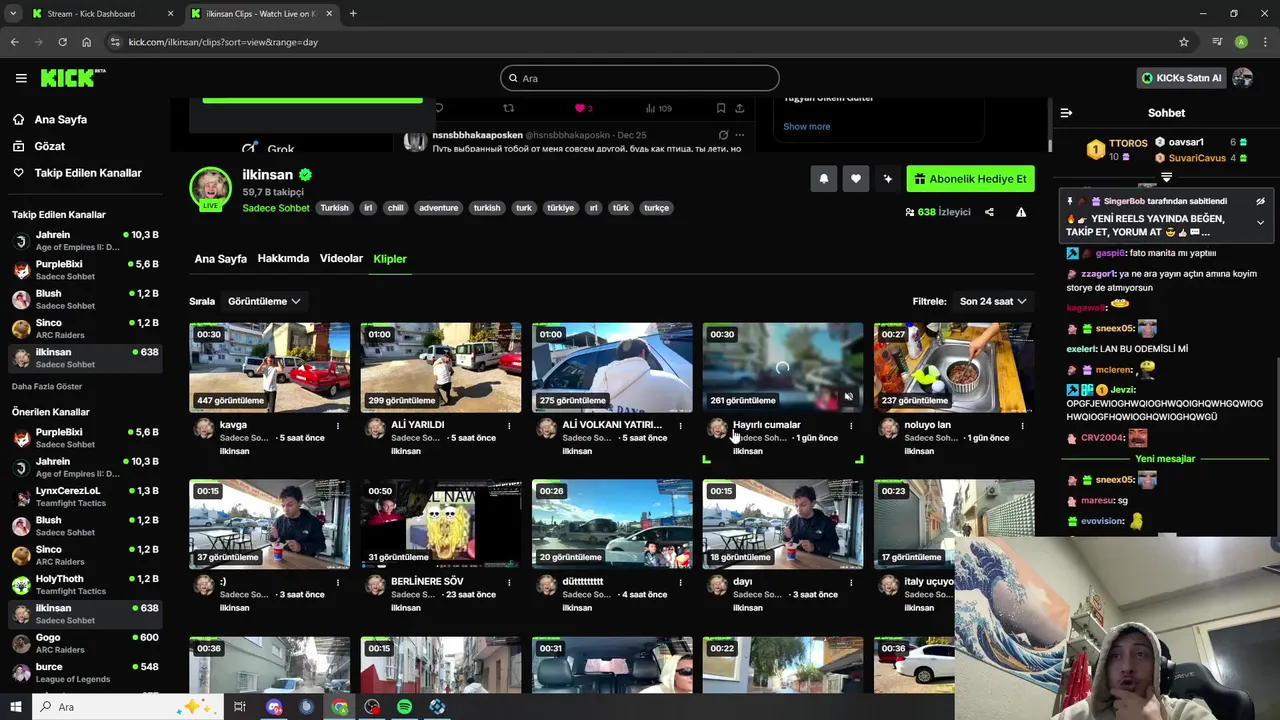Open Task View on the taskbar
Image resolution: width=1280 pixels, height=720 pixels.
tap(240, 707)
